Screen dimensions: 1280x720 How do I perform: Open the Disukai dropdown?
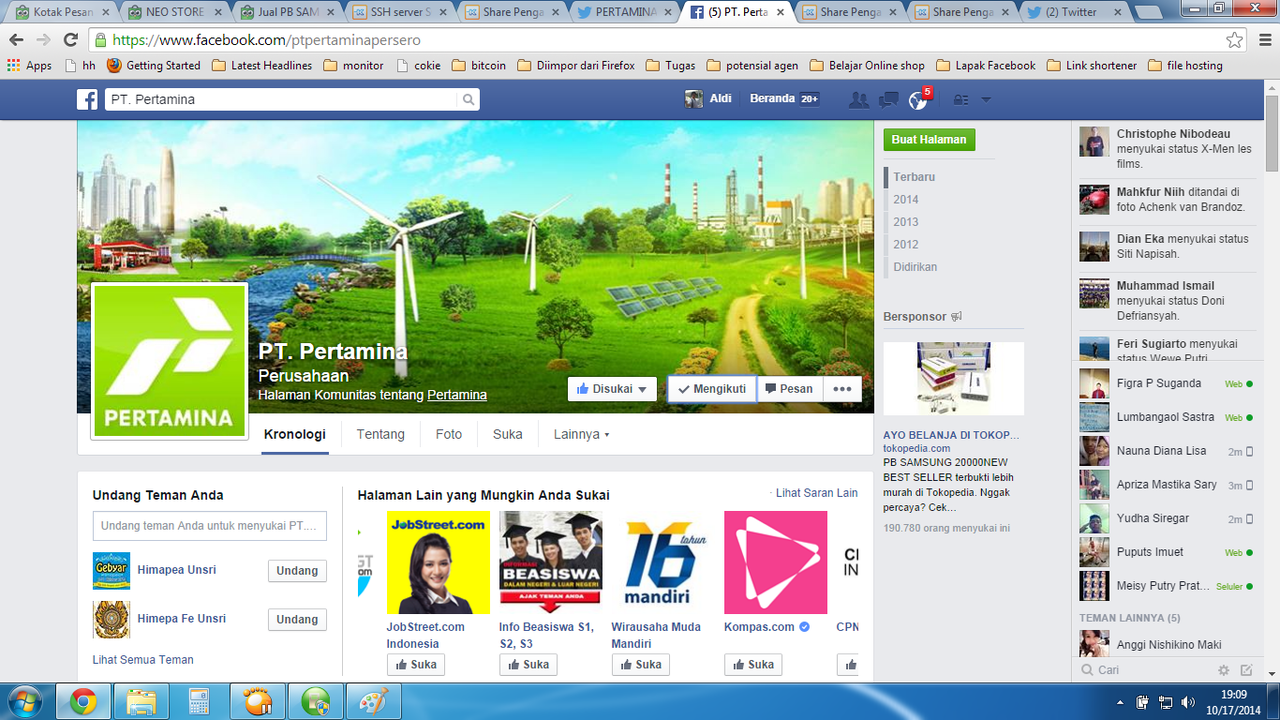point(612,389)
